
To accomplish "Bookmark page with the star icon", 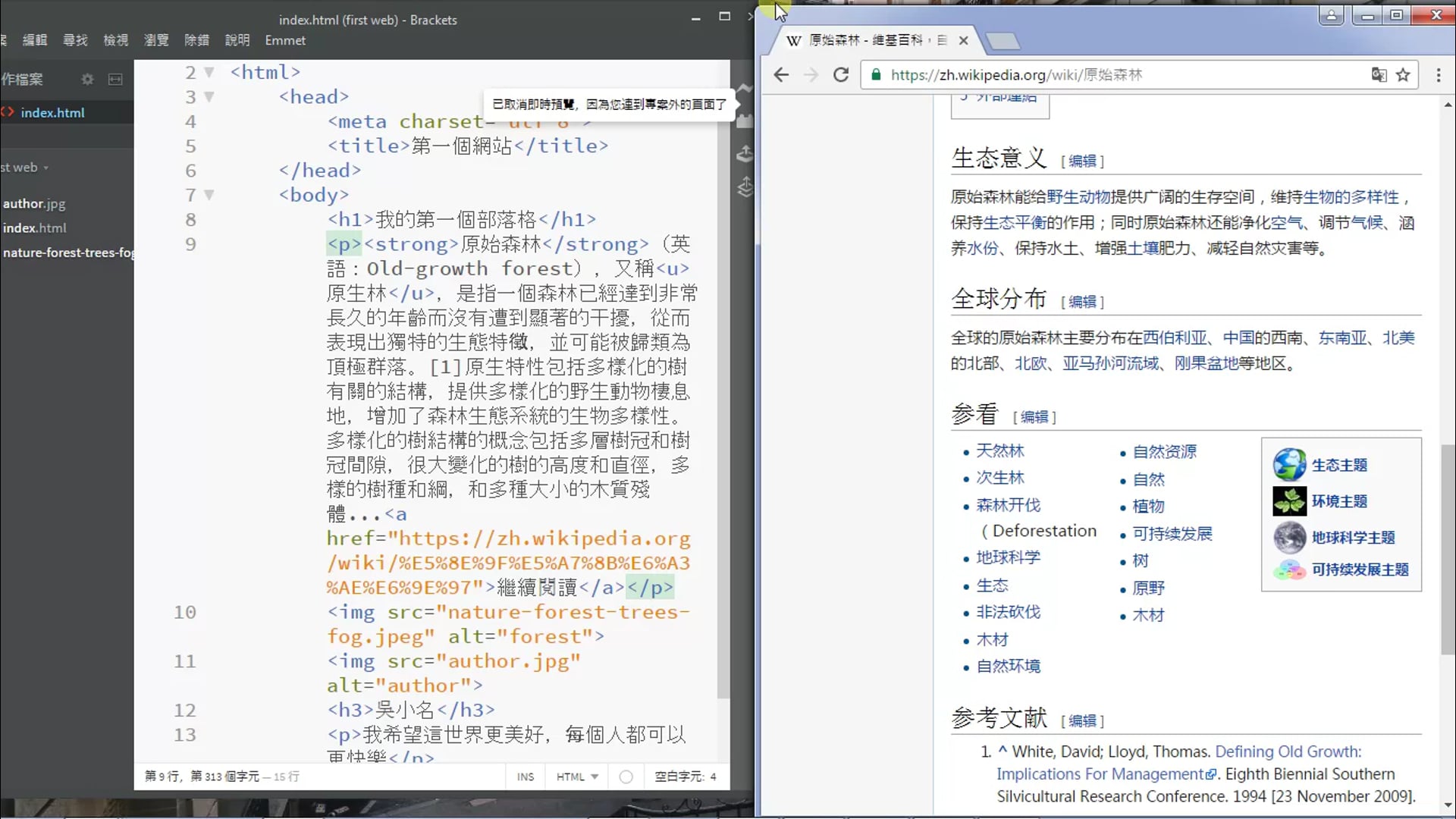I will coord(1403,74).
